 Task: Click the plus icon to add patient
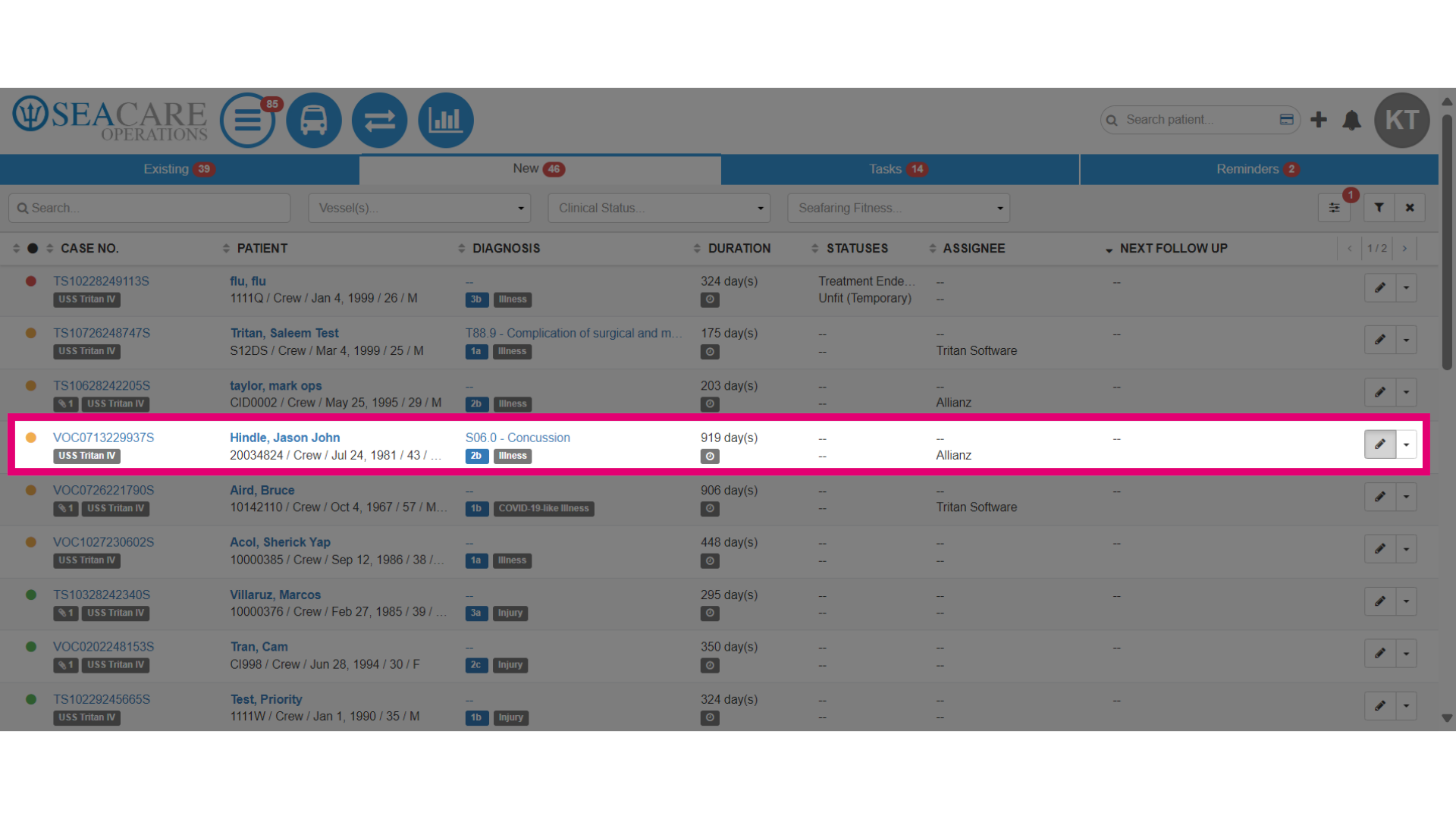(x=1319, y=120)
